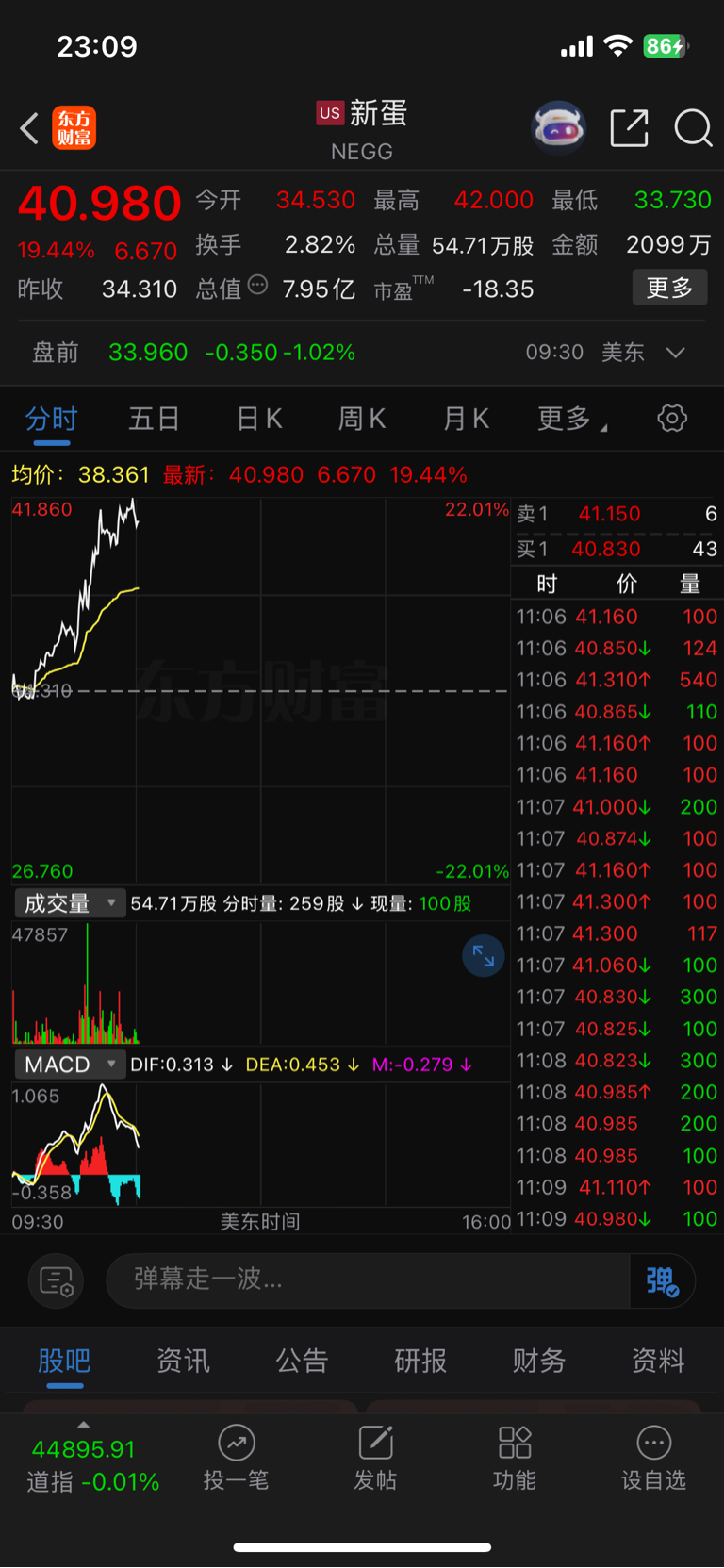The width and height of the screenshot is (724, 1568).
Task: Tap the battery status indicator
Action: coord(666,46)
